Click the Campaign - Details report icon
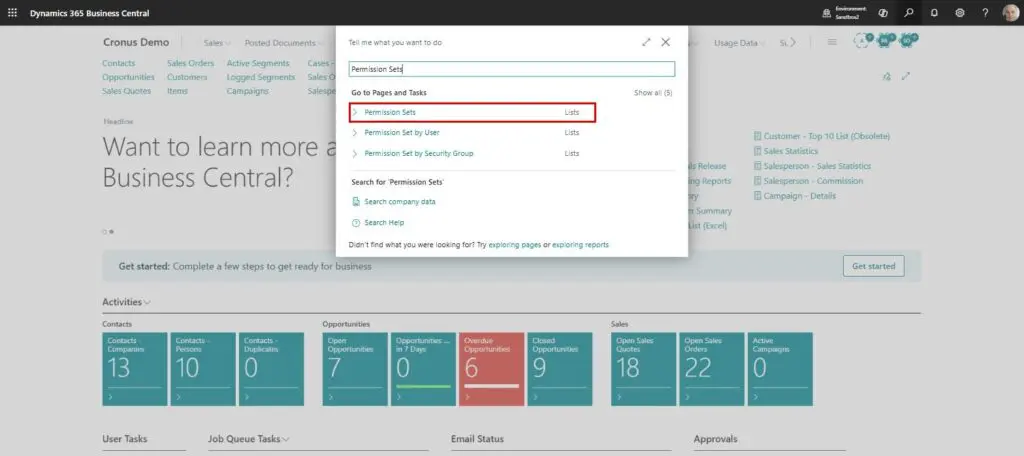Viewport: 1024px width, 456px height. (758, 196)
